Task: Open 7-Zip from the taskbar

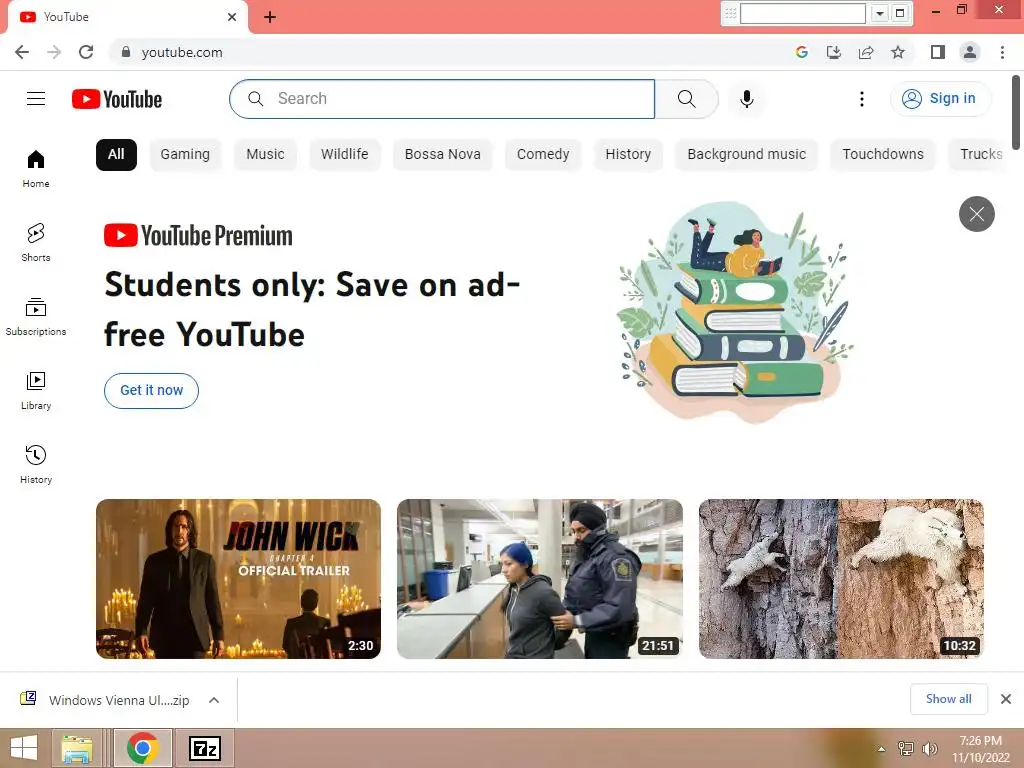Action: click(205, 748)
